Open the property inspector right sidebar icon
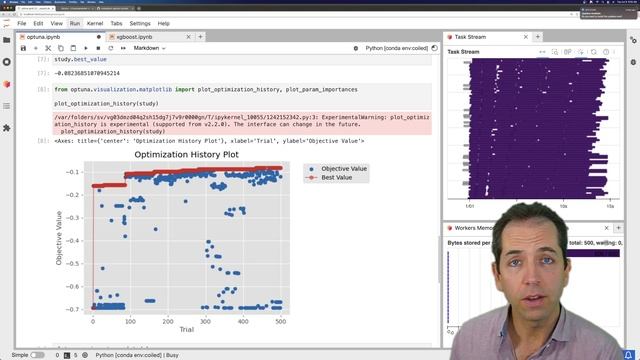This screenshot has height=360, width=640. click(x=633, y=40)
